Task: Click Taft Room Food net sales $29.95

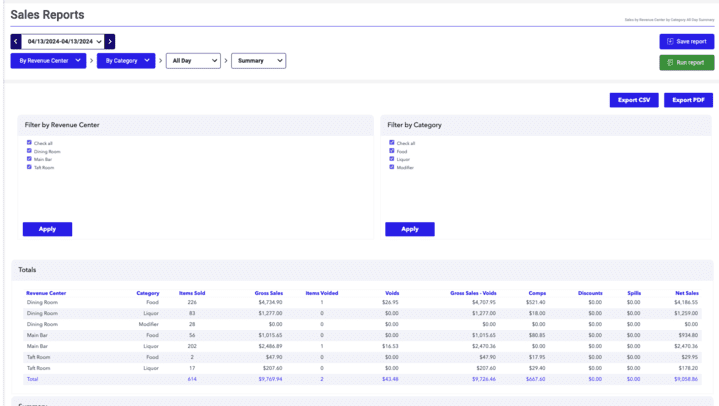Action: 690,357
